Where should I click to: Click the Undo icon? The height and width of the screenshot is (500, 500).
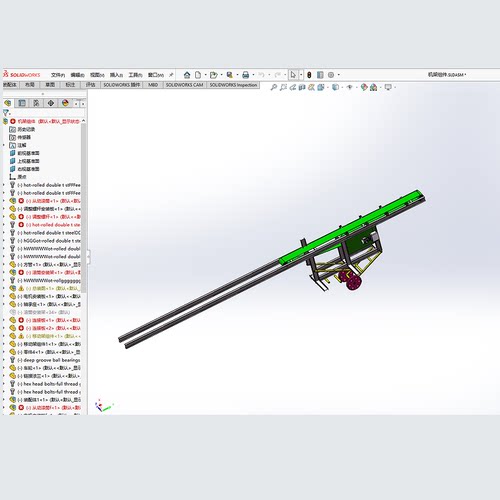coord(261,75)
